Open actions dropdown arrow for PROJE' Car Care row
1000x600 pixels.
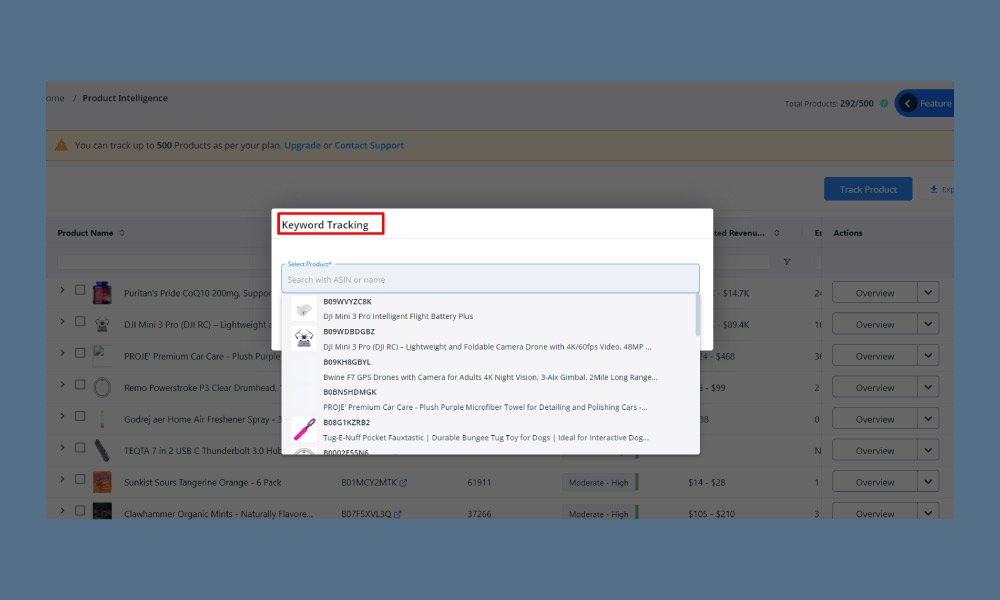tap(928, 355)
